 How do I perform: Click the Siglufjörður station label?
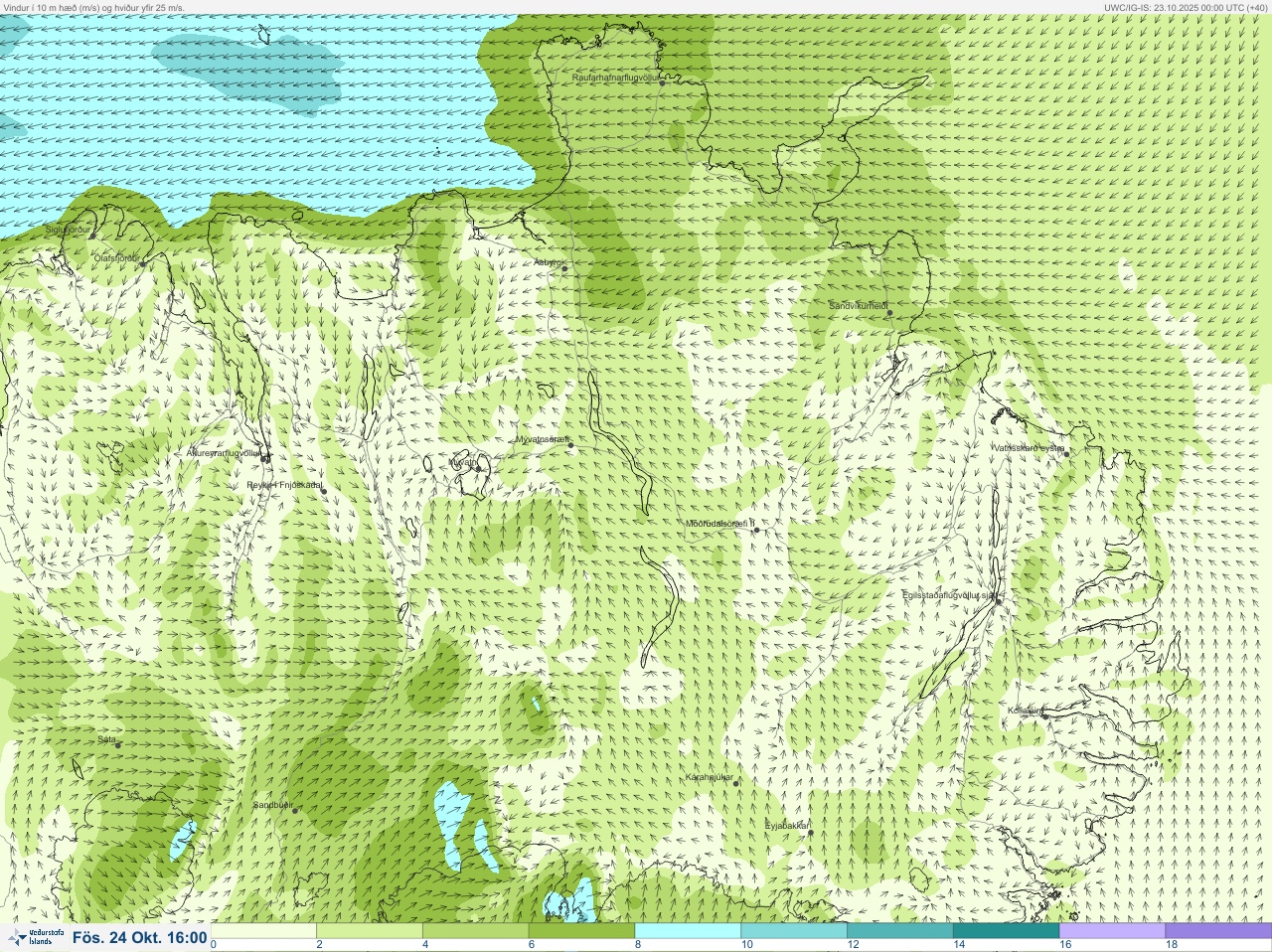68,230
